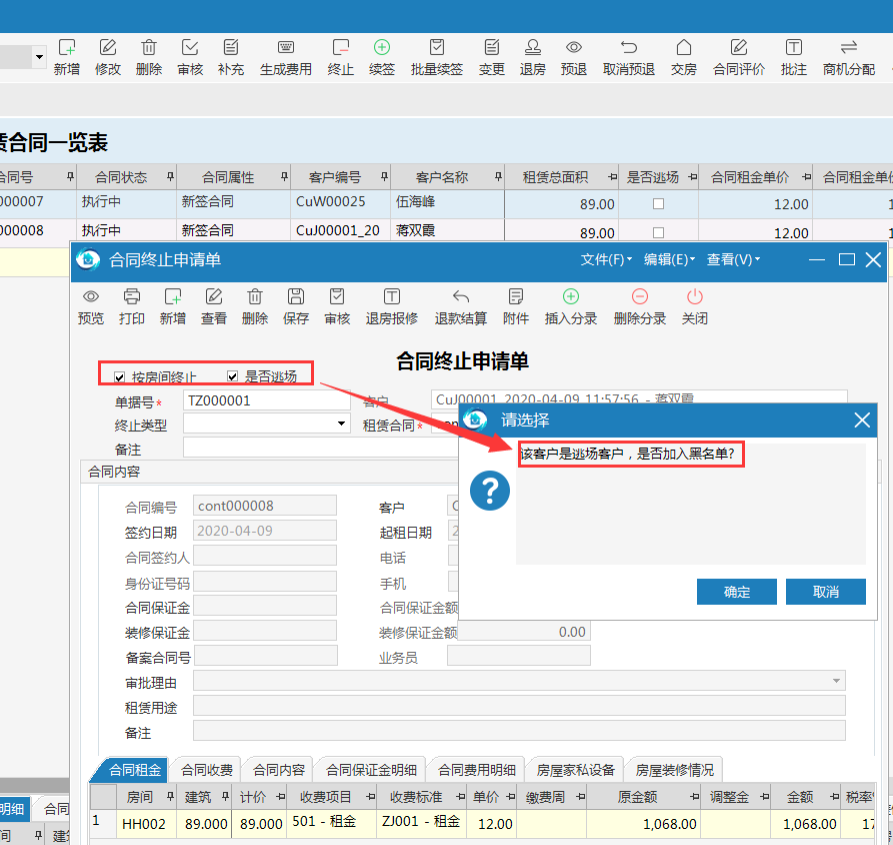
Task: Switch to the 合同保证金明细 tab
Action: click(371, 770)
